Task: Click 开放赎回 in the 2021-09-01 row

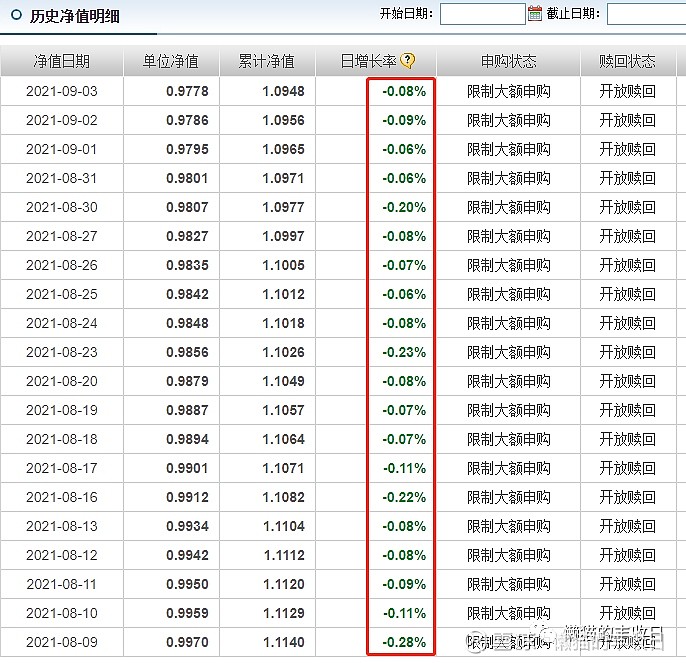Action: 627,150
